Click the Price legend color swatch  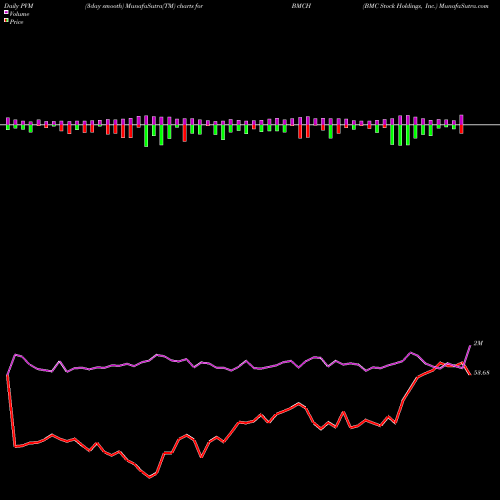pos(6,21)
